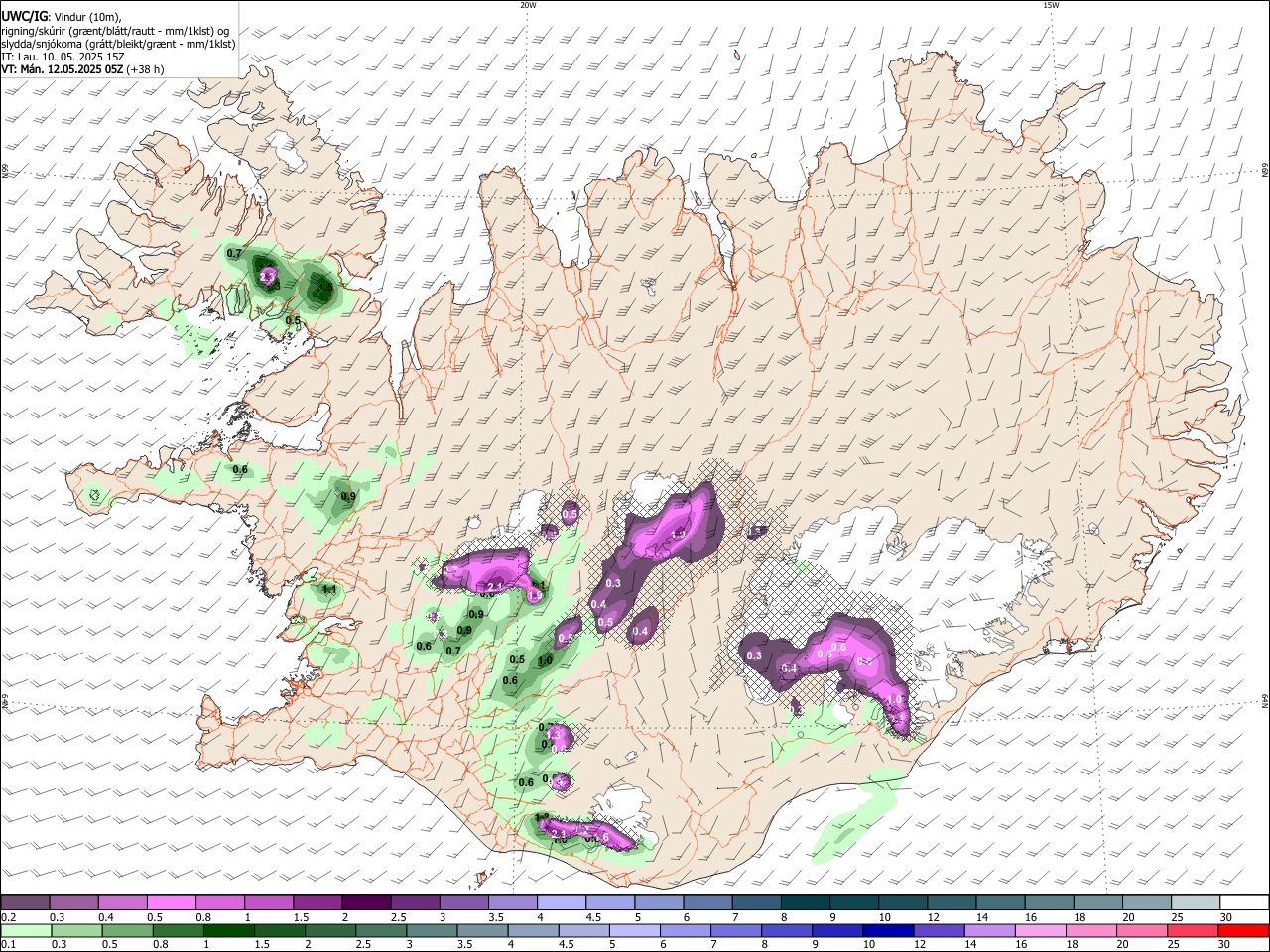The height and width of the screenshot is (952, 1270).
Task: Click the lavender 4 mm snow legend swatch
Action: click(561, 902)
